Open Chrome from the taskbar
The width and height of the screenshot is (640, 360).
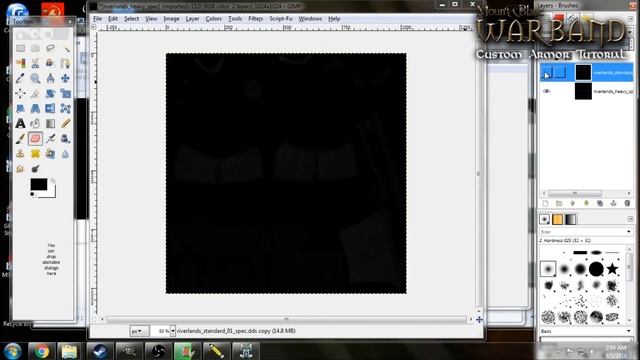41,351
